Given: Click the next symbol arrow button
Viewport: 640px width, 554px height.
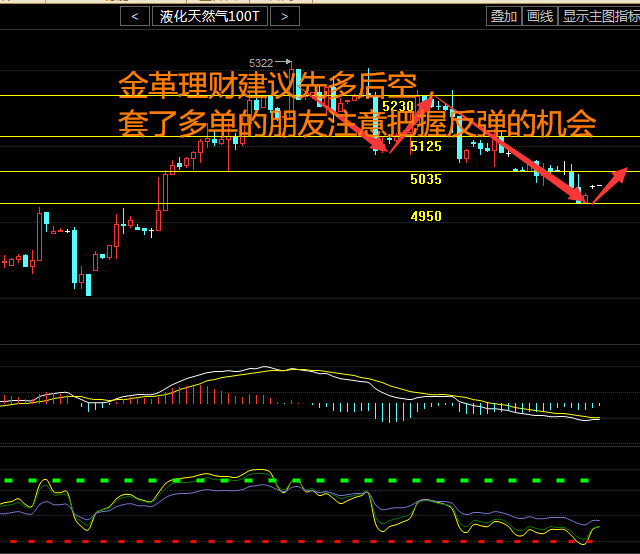Looking at the screenshot, I should click(285, 16).
